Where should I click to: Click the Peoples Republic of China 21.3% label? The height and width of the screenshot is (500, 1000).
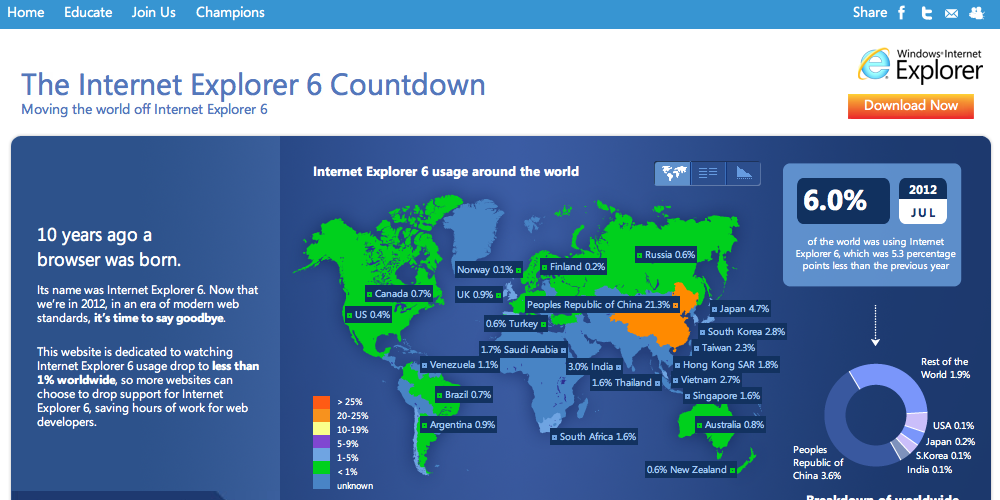[x=598, y=305]
